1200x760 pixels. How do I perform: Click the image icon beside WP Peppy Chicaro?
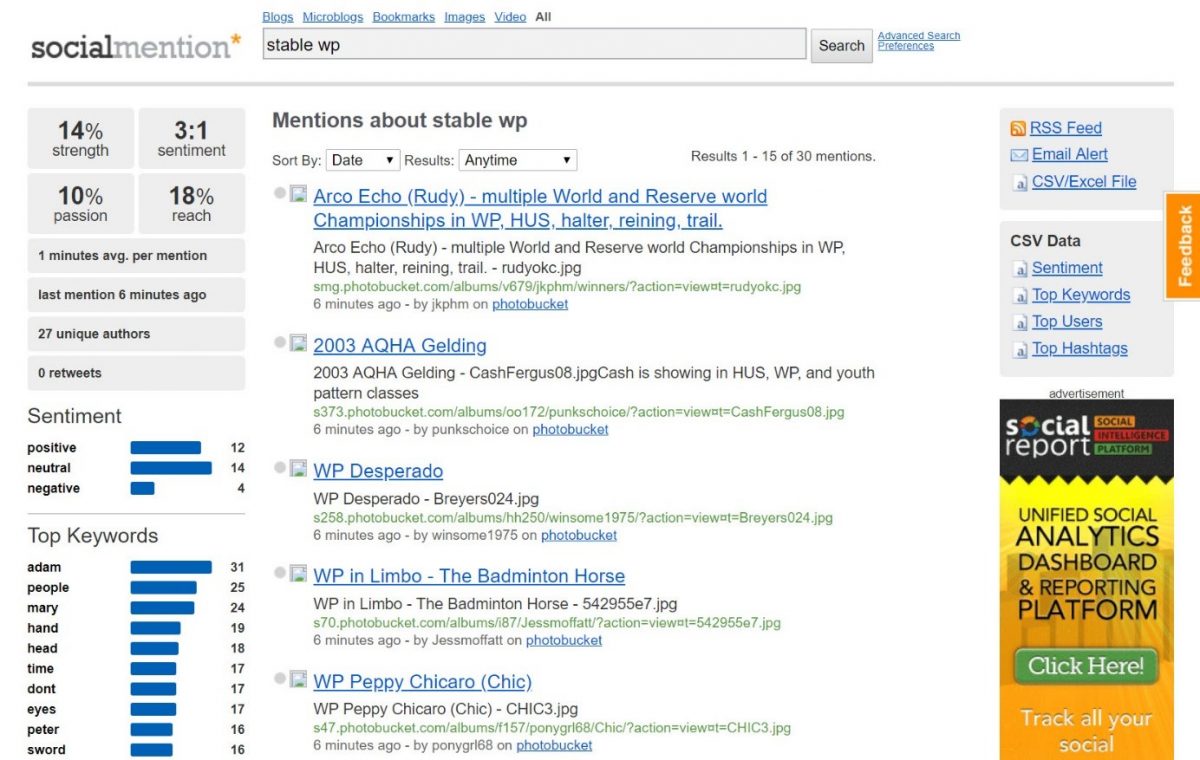click(298, 679)
